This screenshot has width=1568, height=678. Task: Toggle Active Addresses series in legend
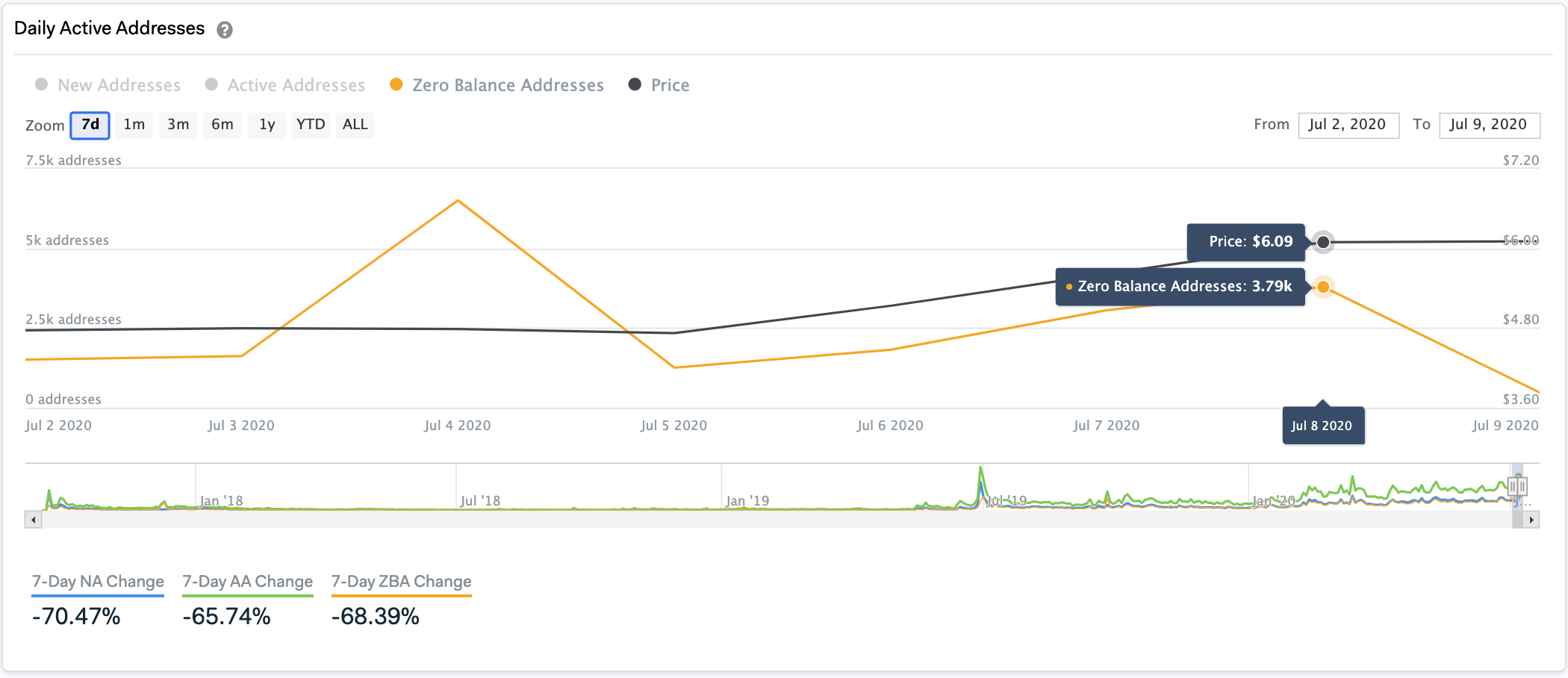(285, 85)
